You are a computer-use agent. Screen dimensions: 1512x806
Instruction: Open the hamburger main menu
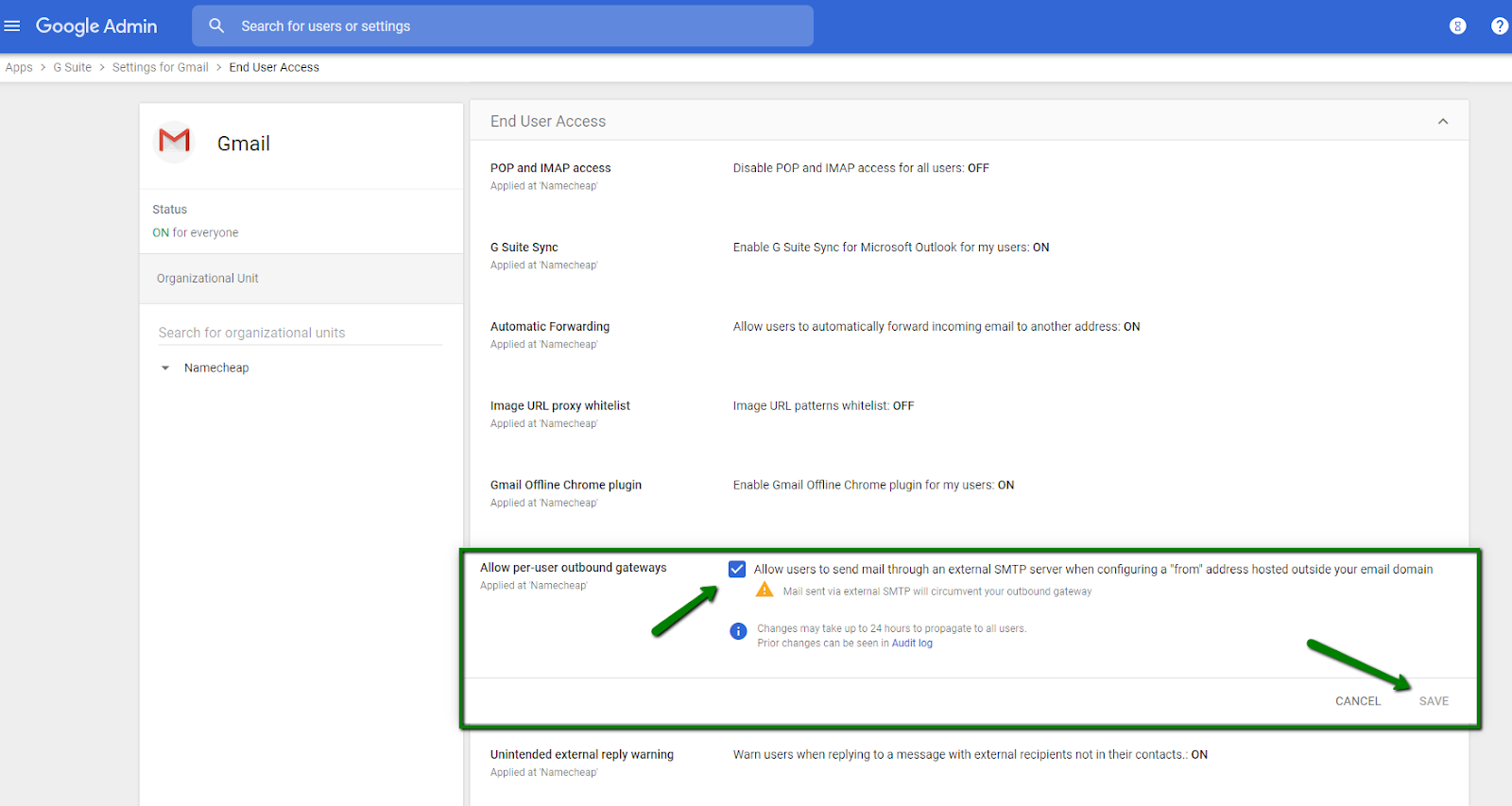pyautogui.click(x=12, y=26)
